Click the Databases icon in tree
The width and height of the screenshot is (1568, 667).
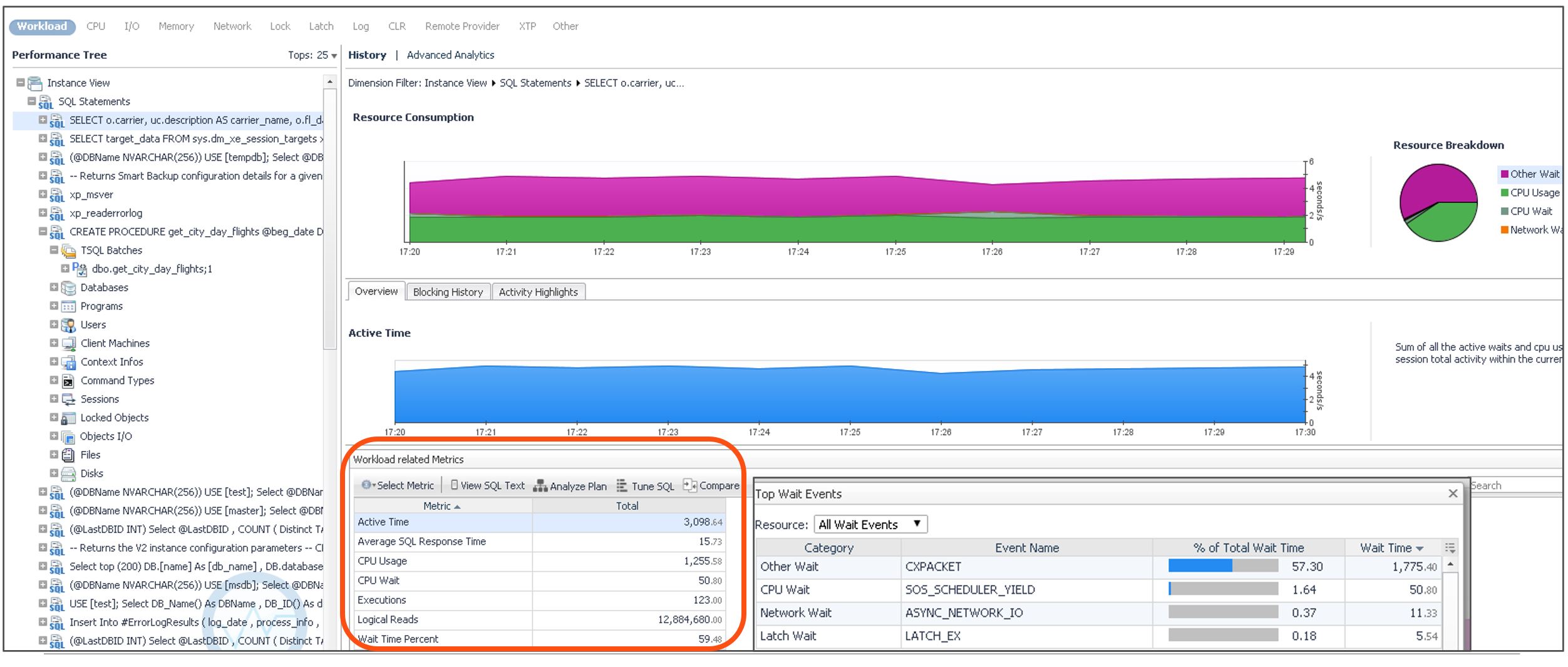[x=68, y=288]
